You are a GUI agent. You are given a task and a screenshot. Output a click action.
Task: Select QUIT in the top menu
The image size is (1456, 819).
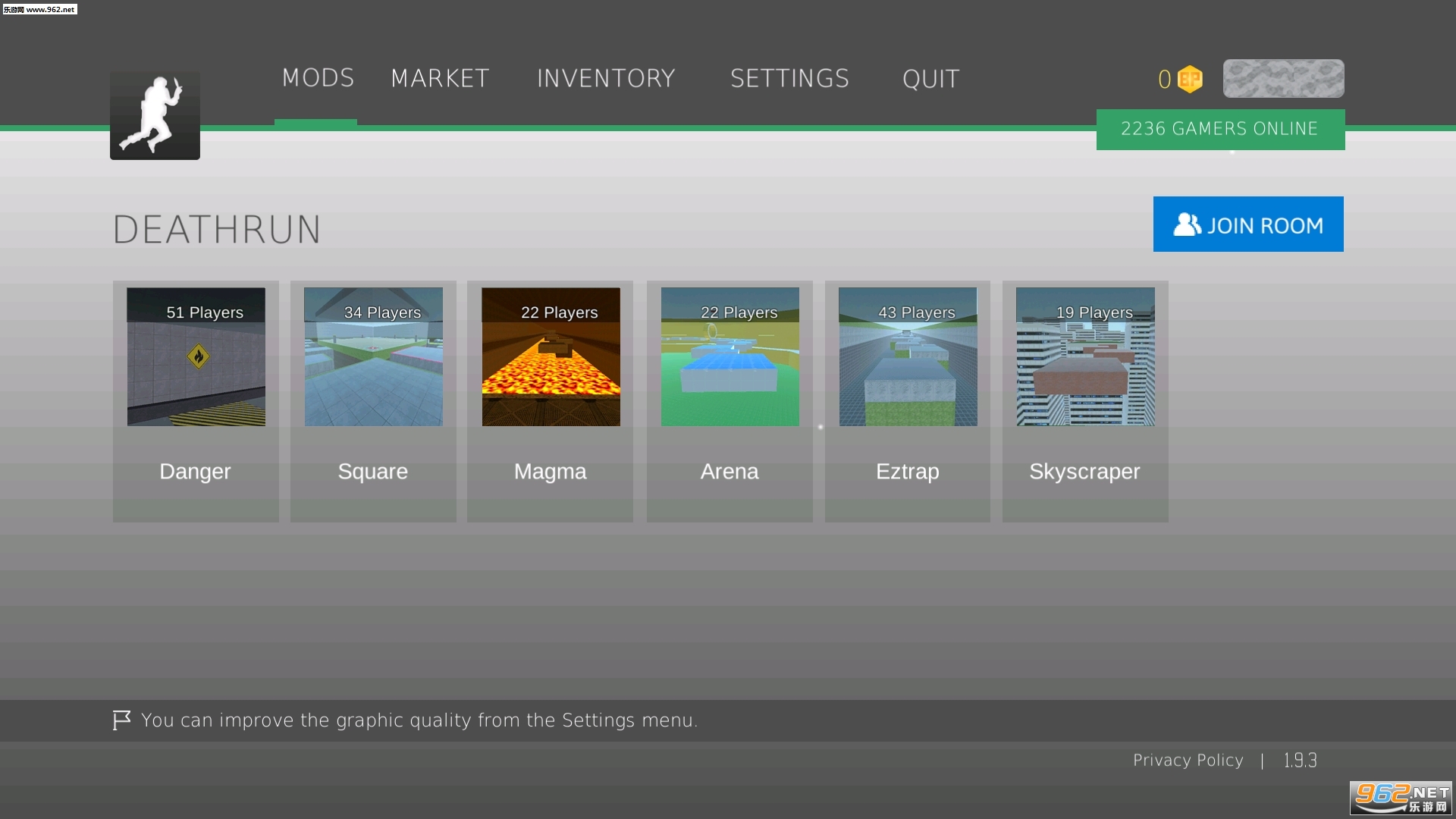pos(930,79)
